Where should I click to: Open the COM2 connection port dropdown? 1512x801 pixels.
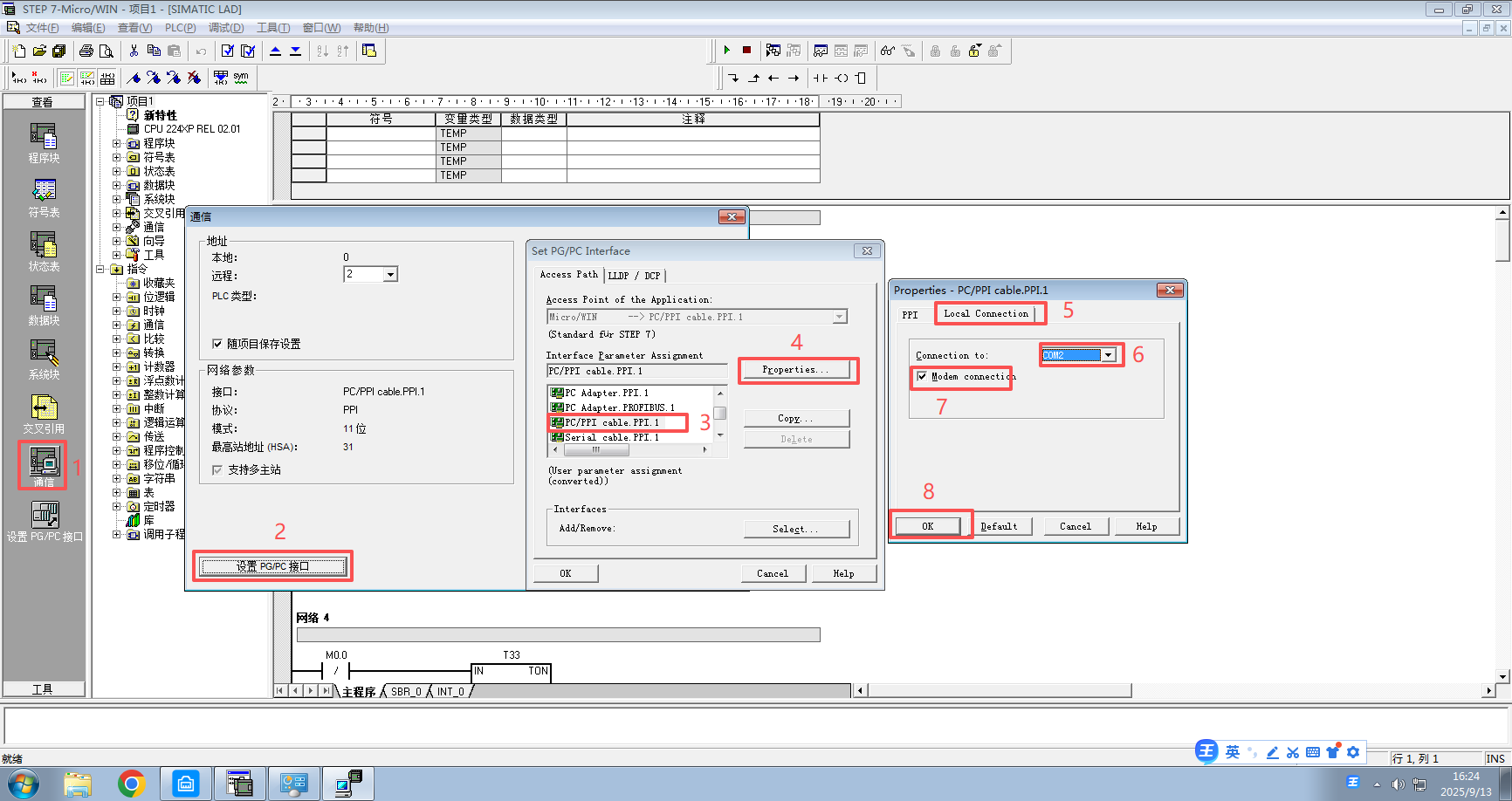click(x=1108, y=355)
